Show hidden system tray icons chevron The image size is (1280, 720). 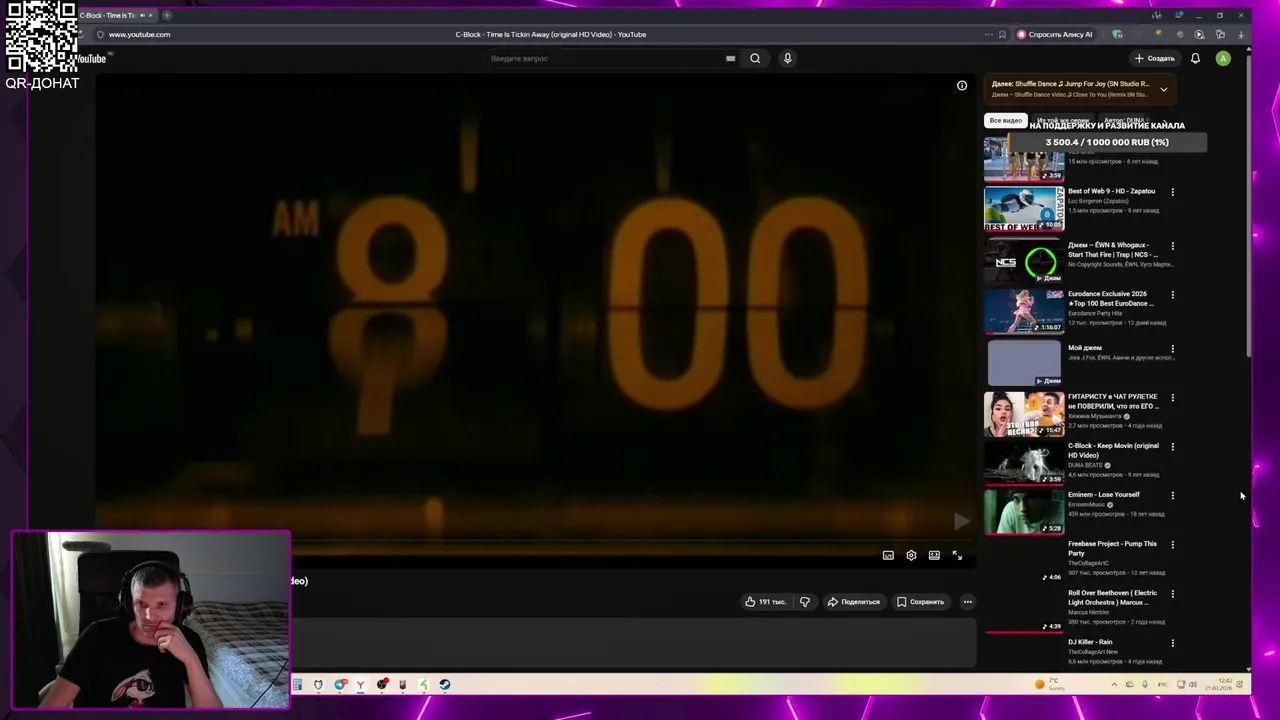(x=1114, y=685)
